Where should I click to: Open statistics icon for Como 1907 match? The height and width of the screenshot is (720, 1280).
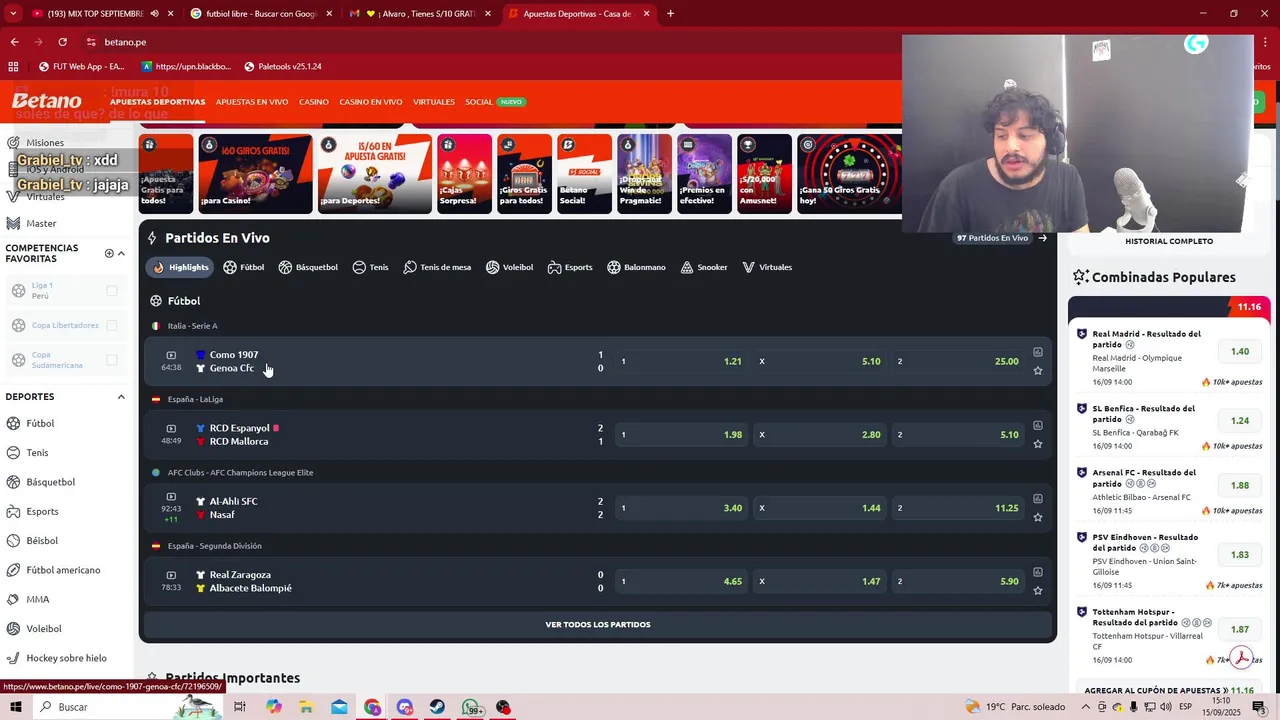click(x=1038, y=352)
